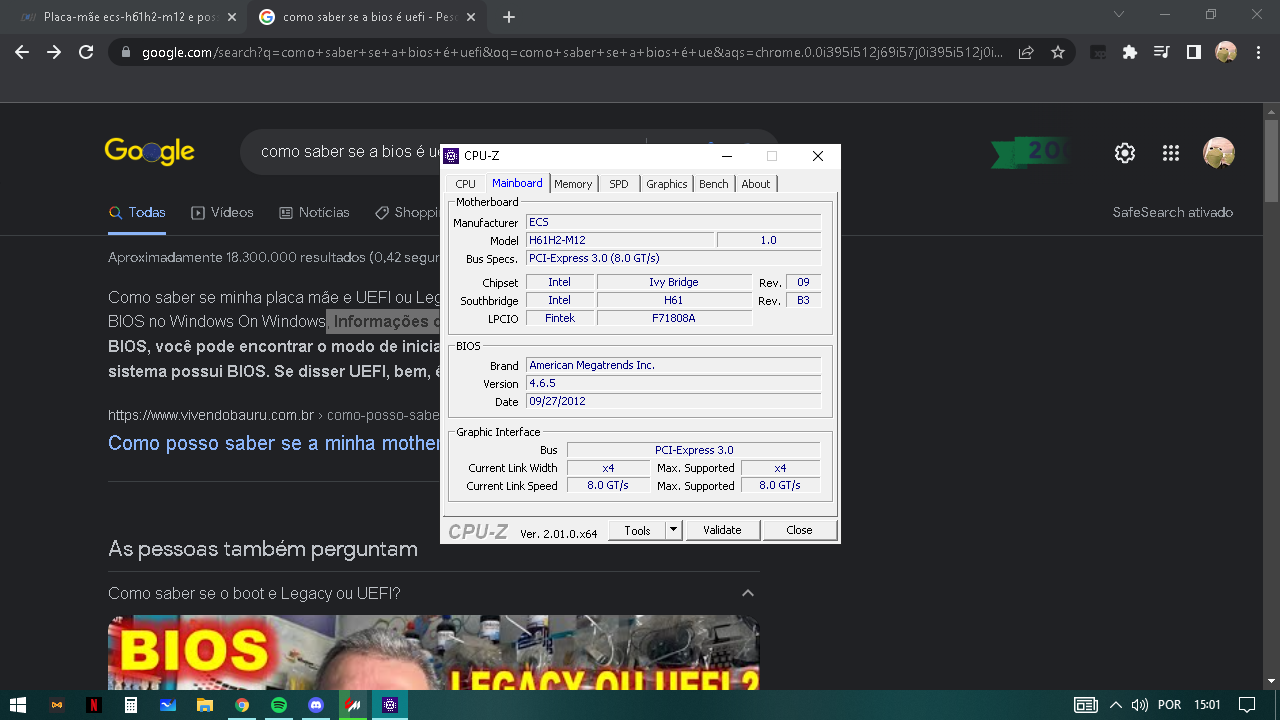The height and width of the screenshot is (720, 1280).
Task: Open a new Chrome tab
Action: [509, 17]
